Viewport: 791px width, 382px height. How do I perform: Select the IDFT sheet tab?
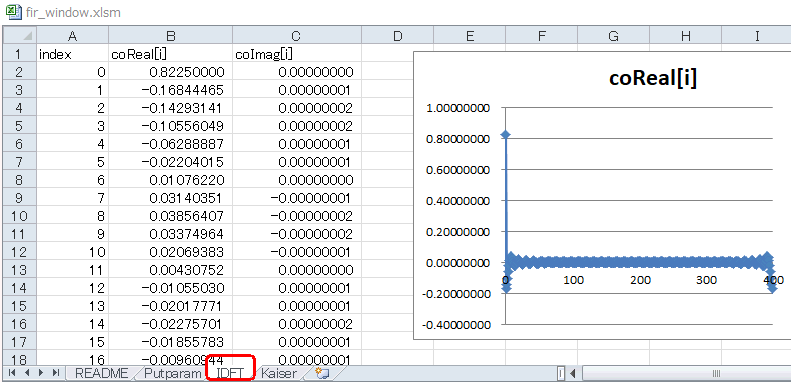point(231,373)
